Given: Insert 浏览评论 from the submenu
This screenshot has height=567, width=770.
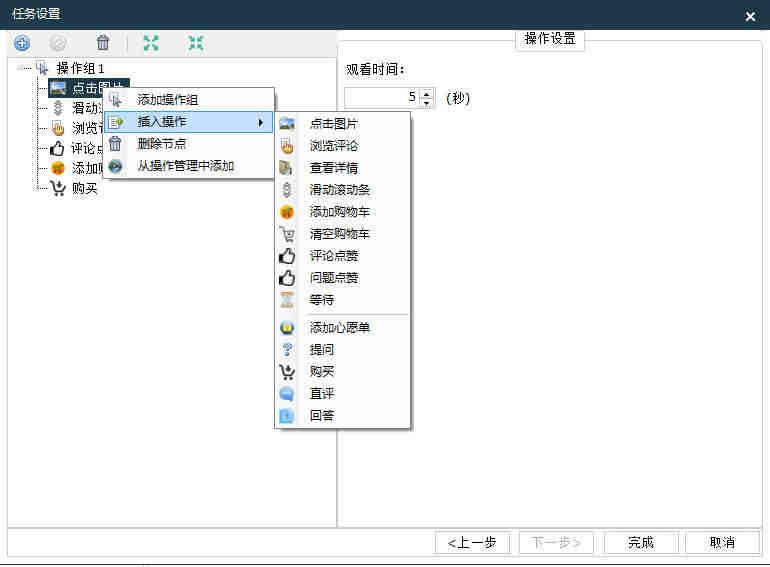Looking at the screenshot, I should tap(342, 146).
